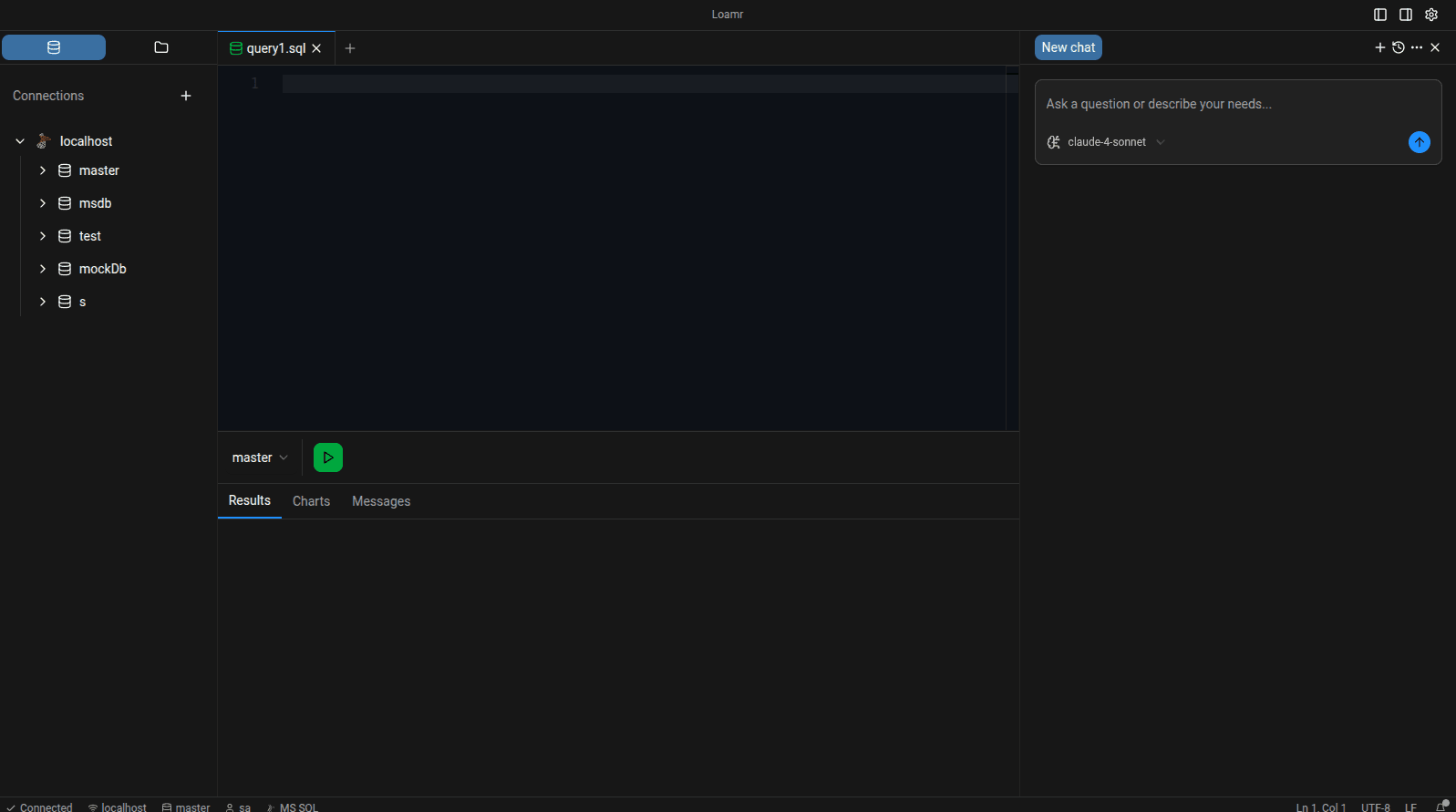Start new chat with plus icon
The height and width of the screenshot is (812, 1456).
pos(1379,47)
